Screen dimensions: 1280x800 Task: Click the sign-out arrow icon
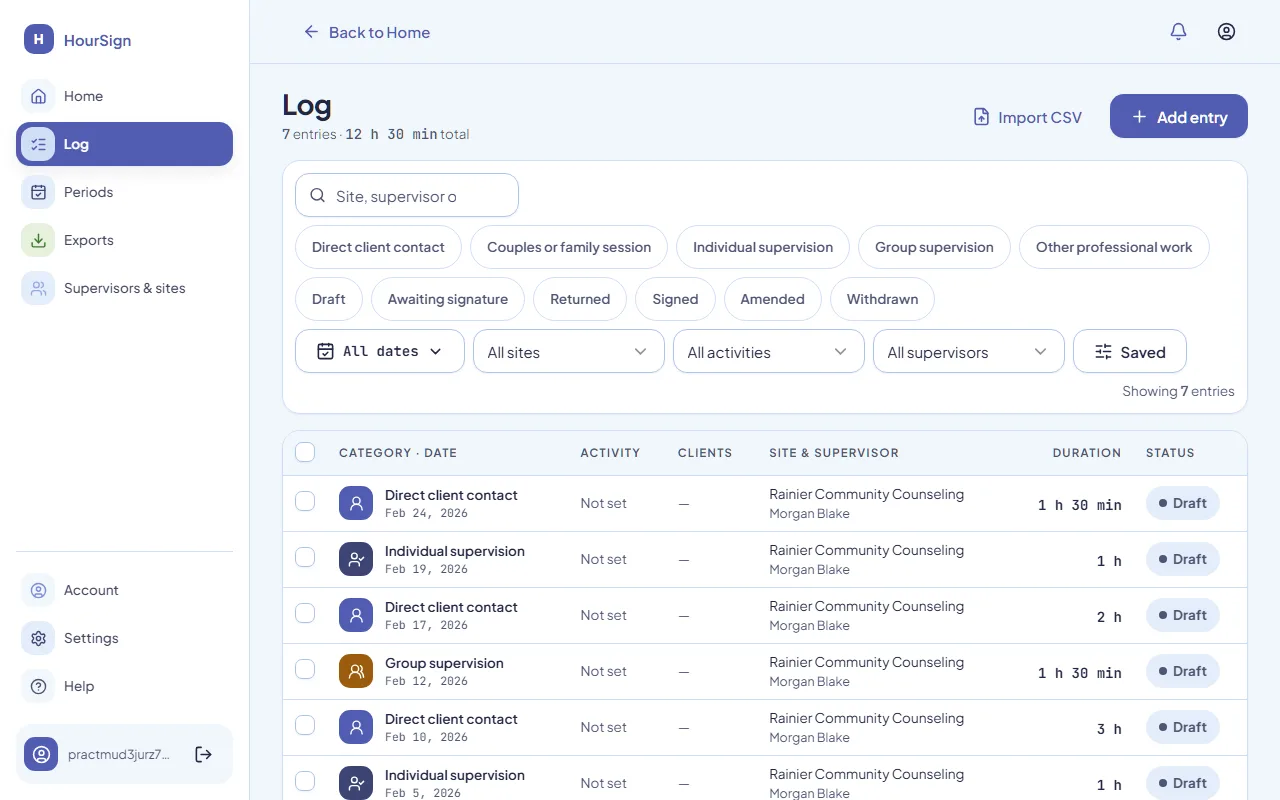coord(203,754)
